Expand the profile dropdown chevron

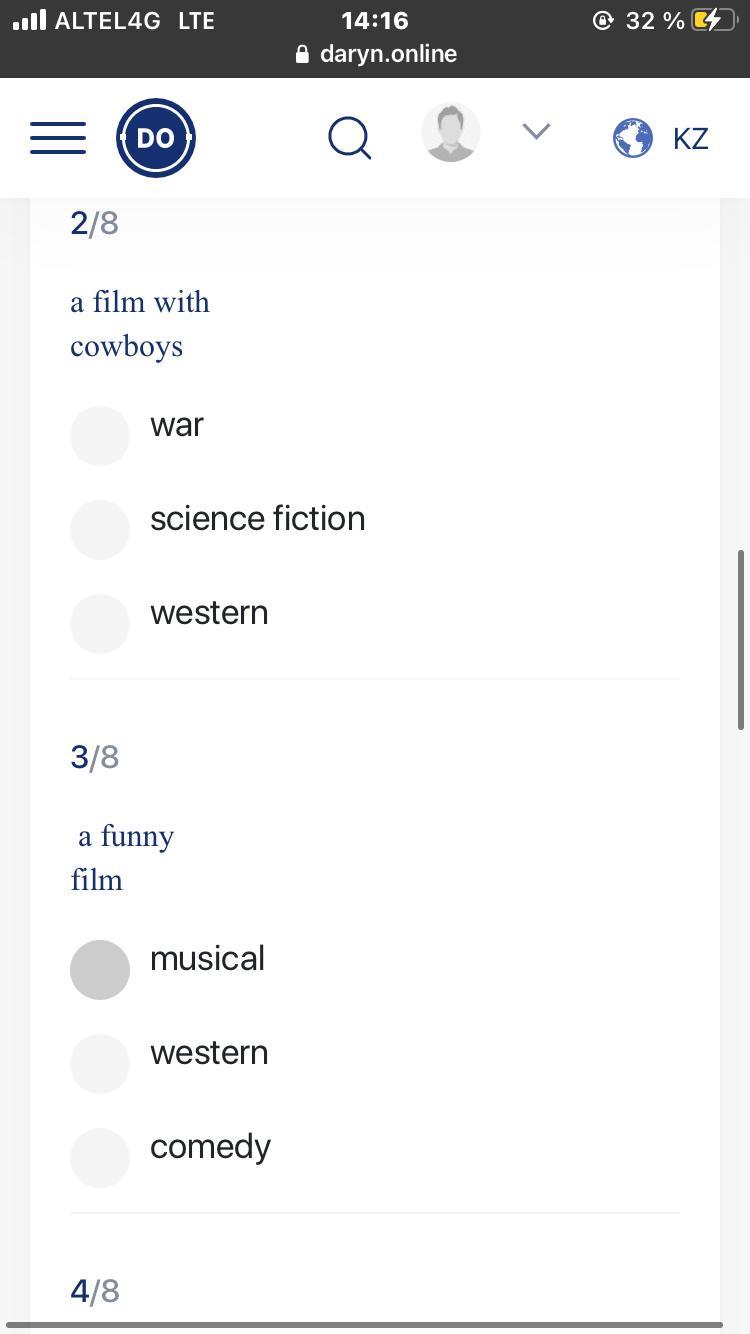[537, 132]
